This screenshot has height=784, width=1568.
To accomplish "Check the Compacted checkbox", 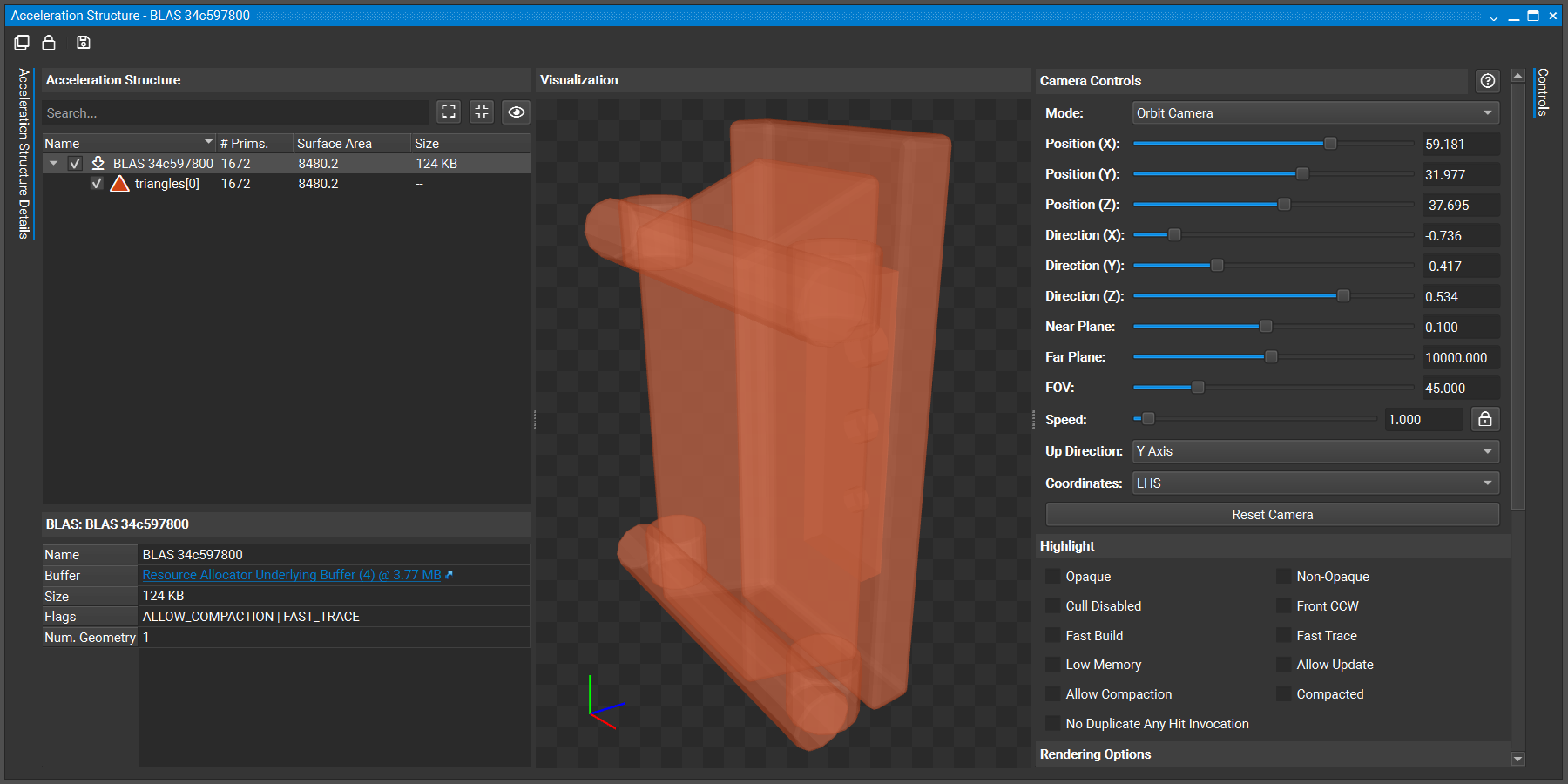I will click(1284, 693).
